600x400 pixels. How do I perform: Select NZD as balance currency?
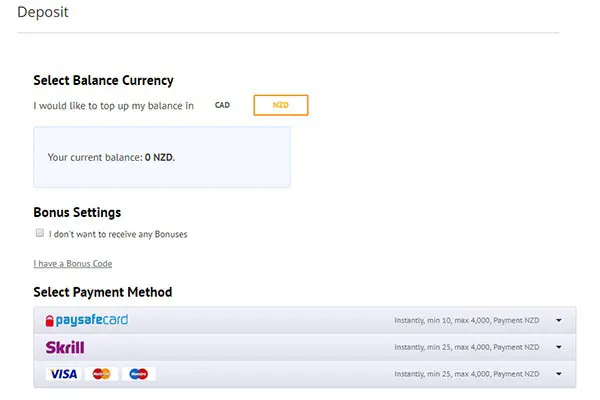pyautogui.click(x=281, y=105)
